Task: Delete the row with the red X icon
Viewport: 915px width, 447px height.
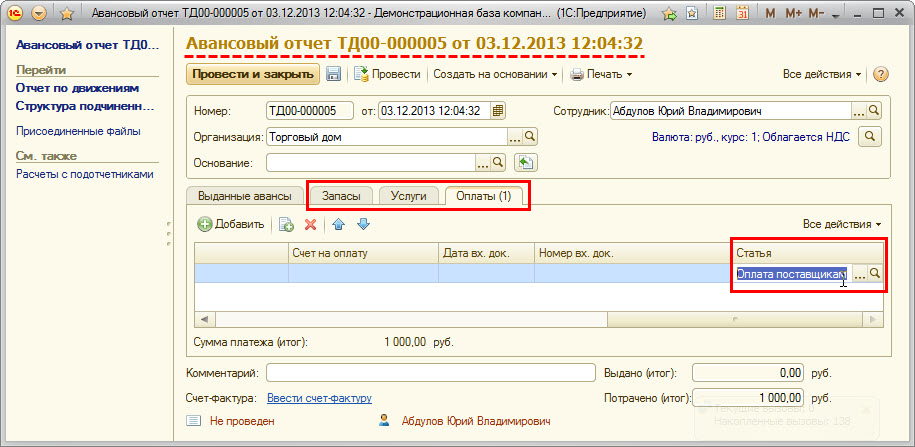Action: (310, 224)
